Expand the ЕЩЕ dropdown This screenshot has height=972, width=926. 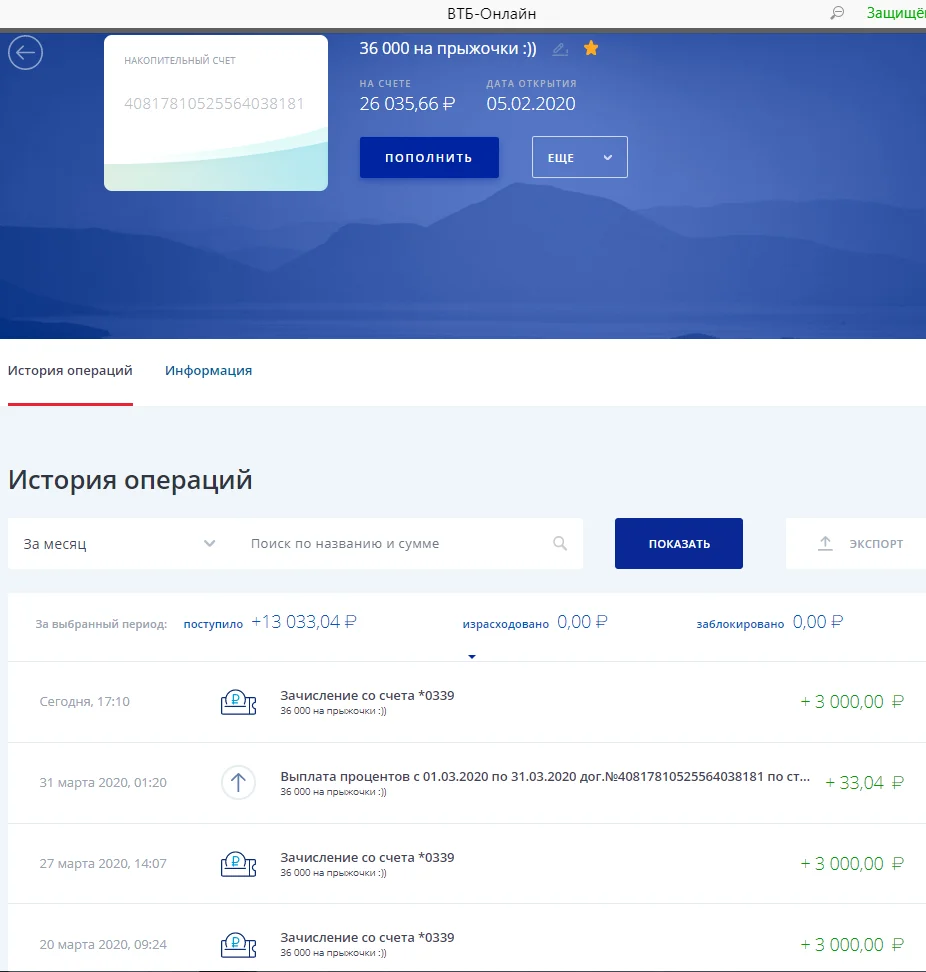pos(579,157)
